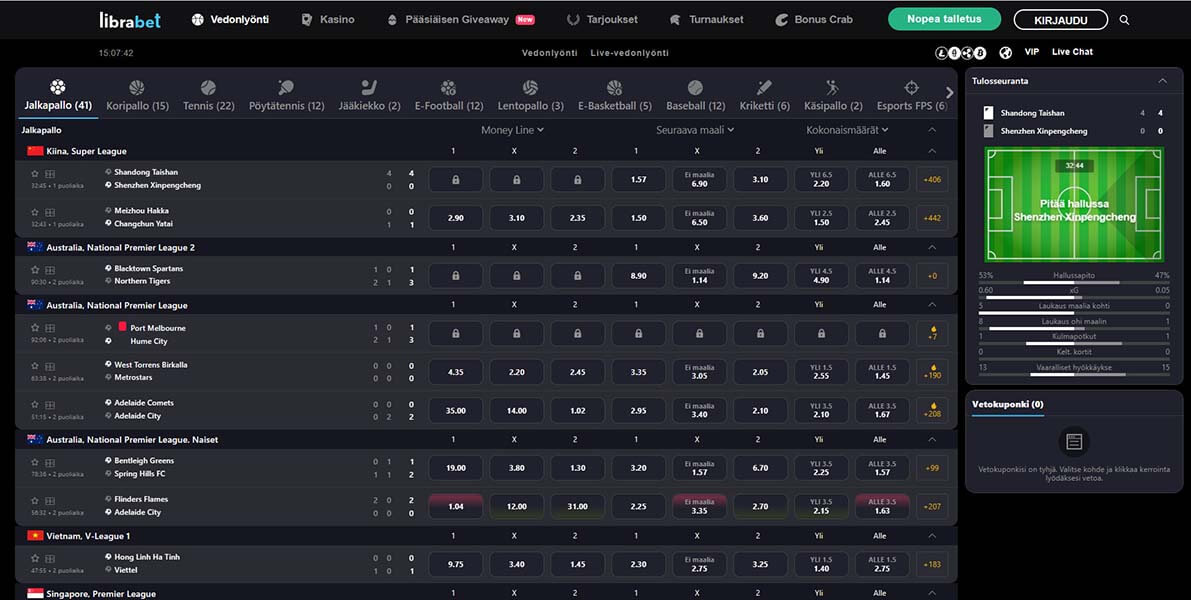Image resolution: width=1191 pixels, height=600 pixels.
Task: Open the Kasino menu item
Action: coord(328,20)
